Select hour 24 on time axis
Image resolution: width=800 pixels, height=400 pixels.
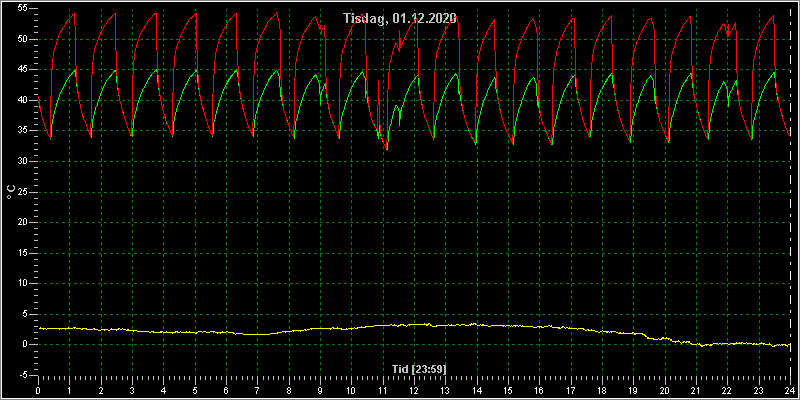pyautogui.click(x=790, y=391)
